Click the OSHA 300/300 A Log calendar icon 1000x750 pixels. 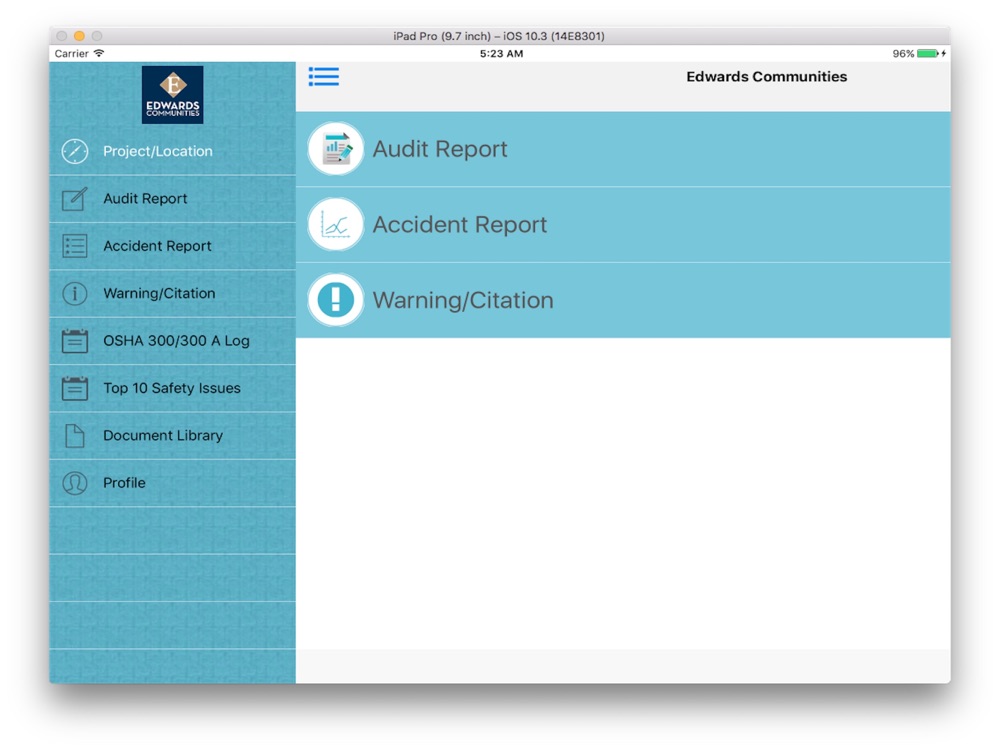point(75,341)
